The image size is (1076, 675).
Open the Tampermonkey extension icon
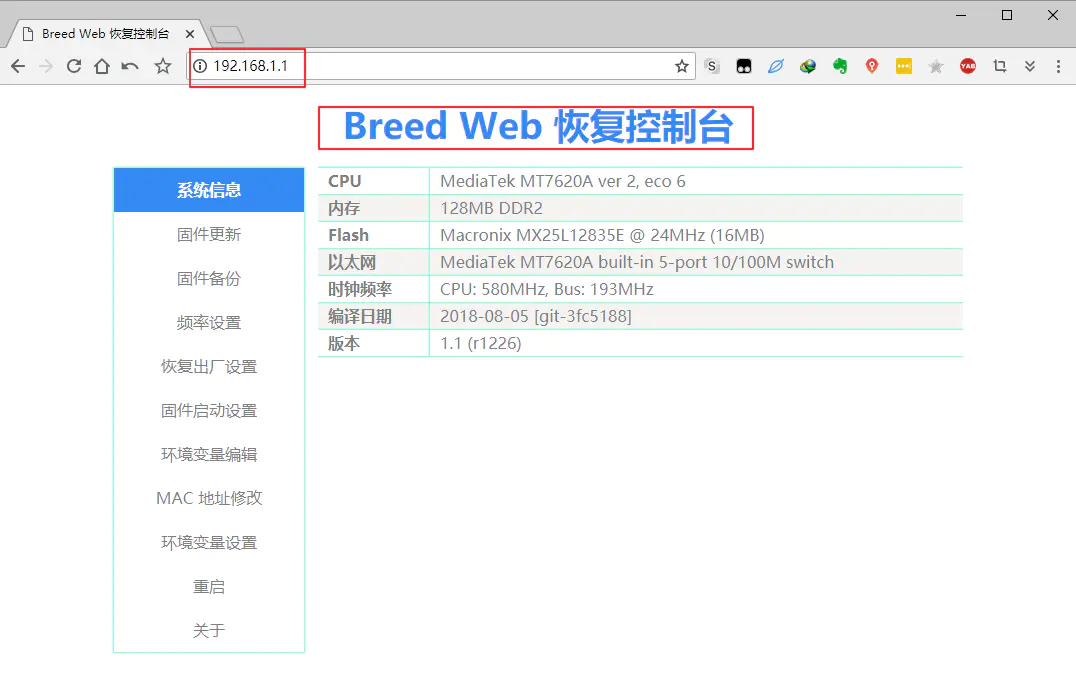(744, 66)
